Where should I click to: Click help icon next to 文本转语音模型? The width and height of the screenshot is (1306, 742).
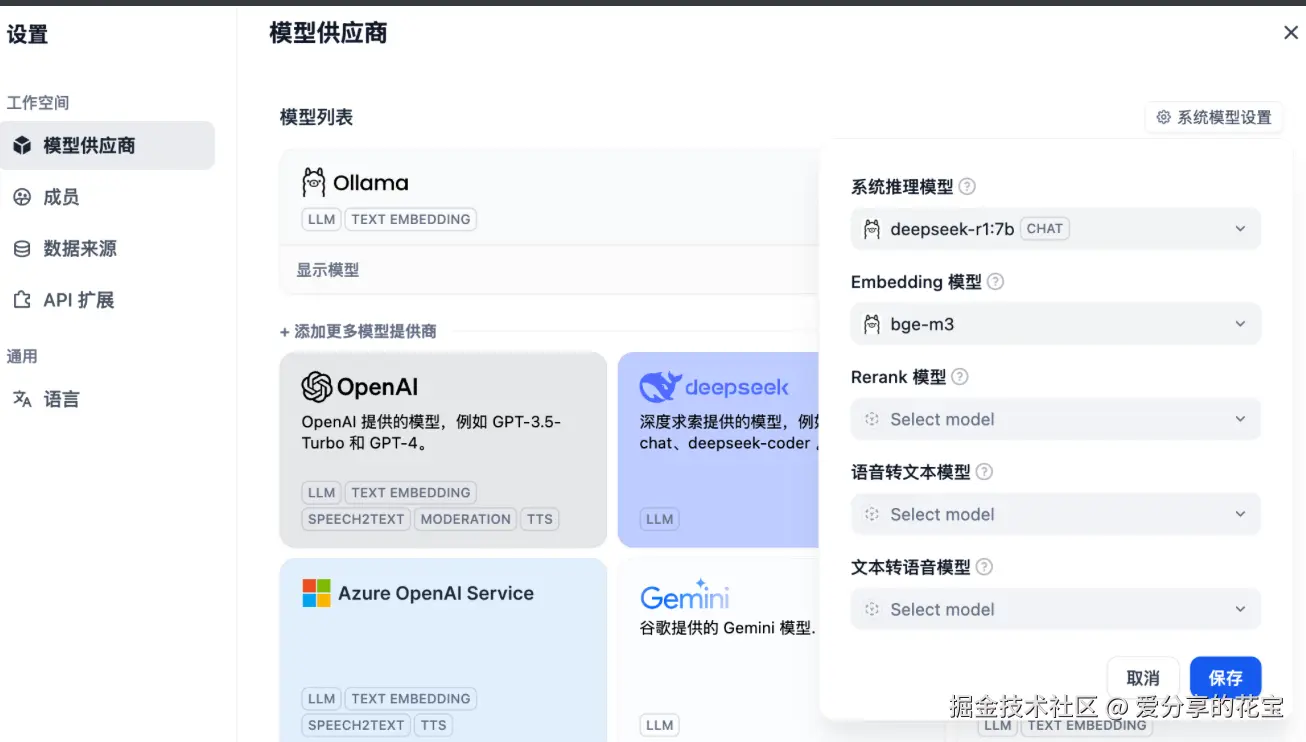click(x=984, y=567)
